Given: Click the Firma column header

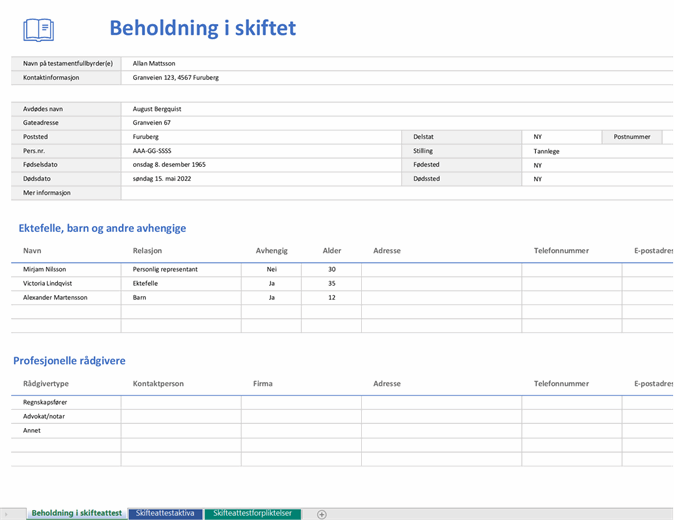Looking at the screenshot, I should (263, 384).
